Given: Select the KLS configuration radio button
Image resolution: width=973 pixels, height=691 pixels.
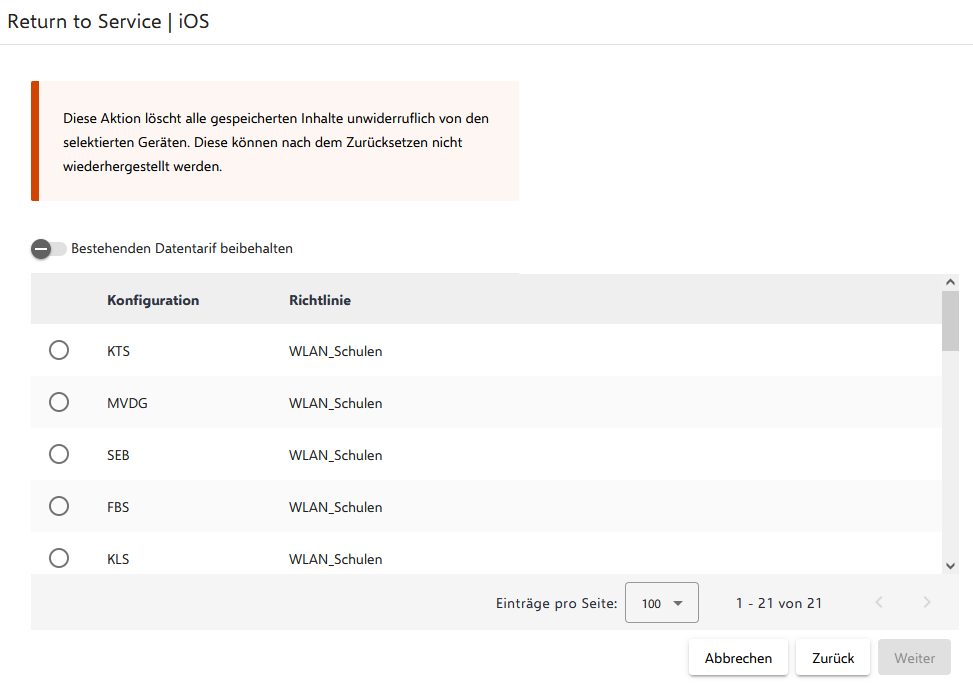Looking at the screenshot, I should click(x=59, y=558).
